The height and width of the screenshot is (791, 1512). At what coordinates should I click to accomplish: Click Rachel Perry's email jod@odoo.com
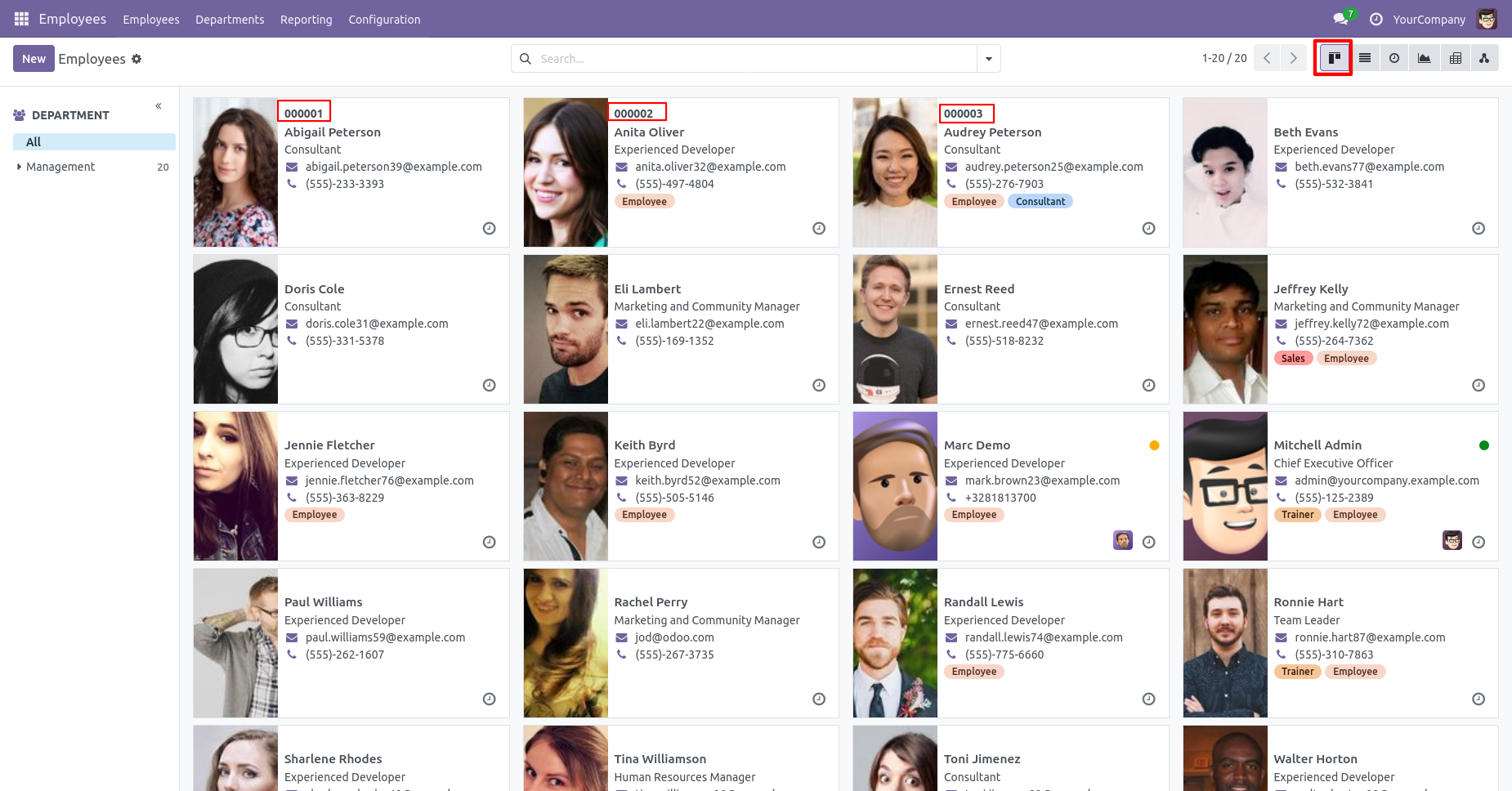point(675,637)
